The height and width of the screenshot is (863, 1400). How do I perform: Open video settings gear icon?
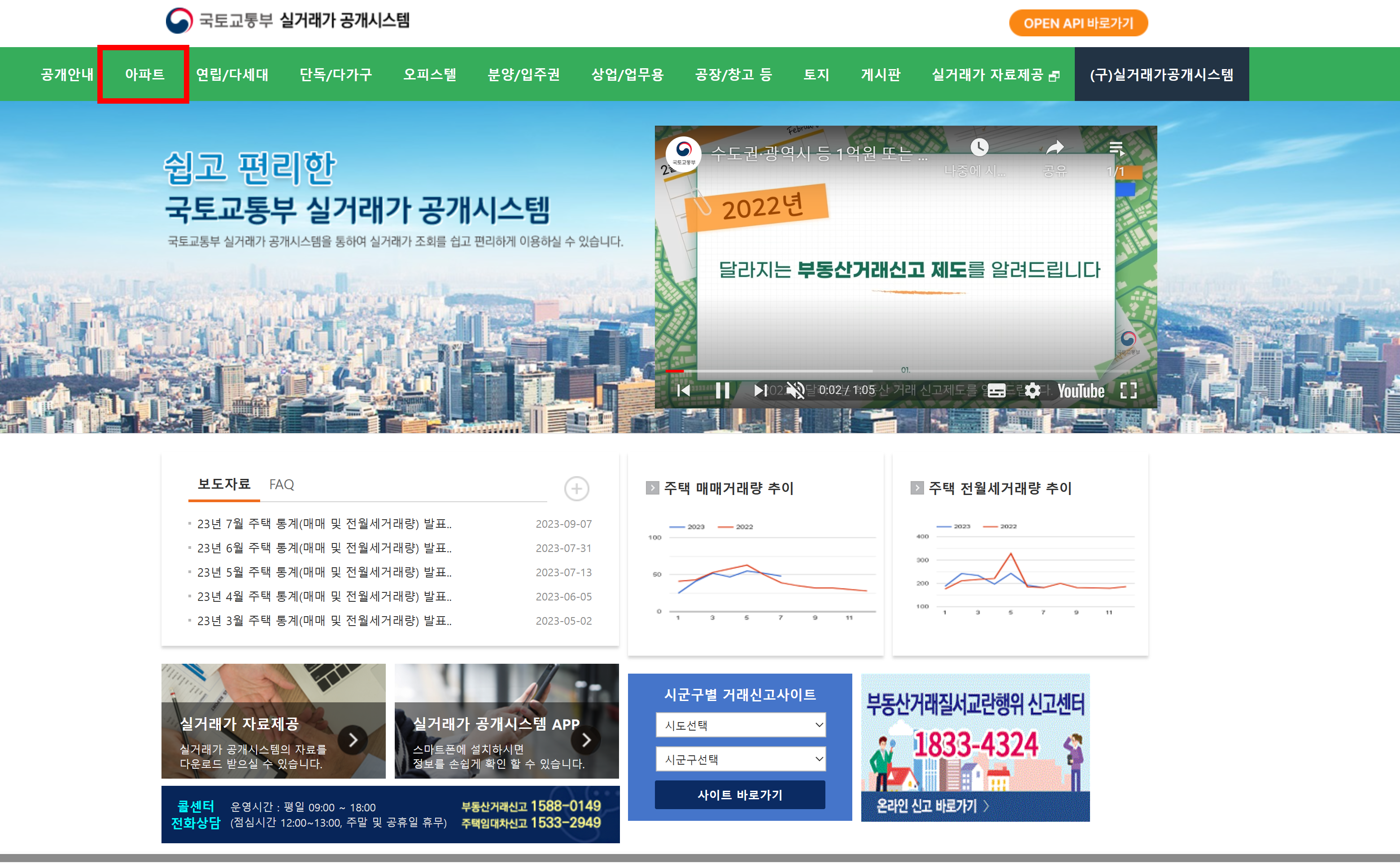click(1032, 390)
